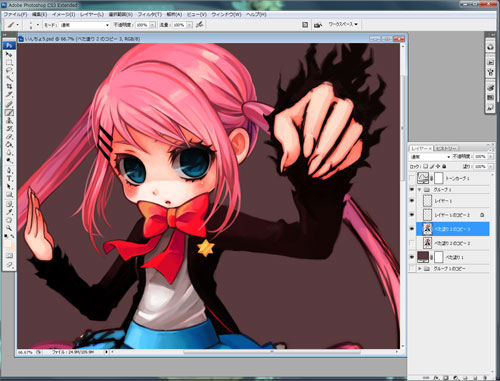The width and height of the screenshot is (500, 381).
Task: Click the layers panel fill percentage field
Action: (480, 166)
